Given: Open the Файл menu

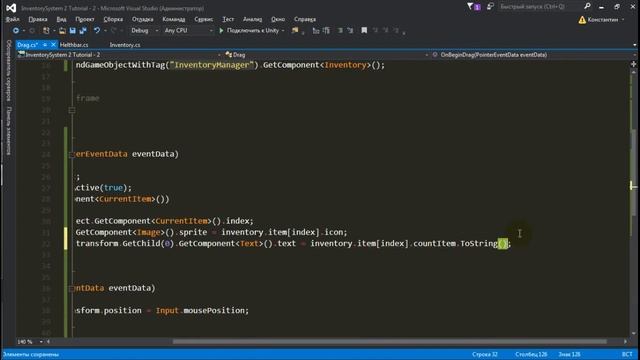Looking at the screenshot, I should (12, 19).
